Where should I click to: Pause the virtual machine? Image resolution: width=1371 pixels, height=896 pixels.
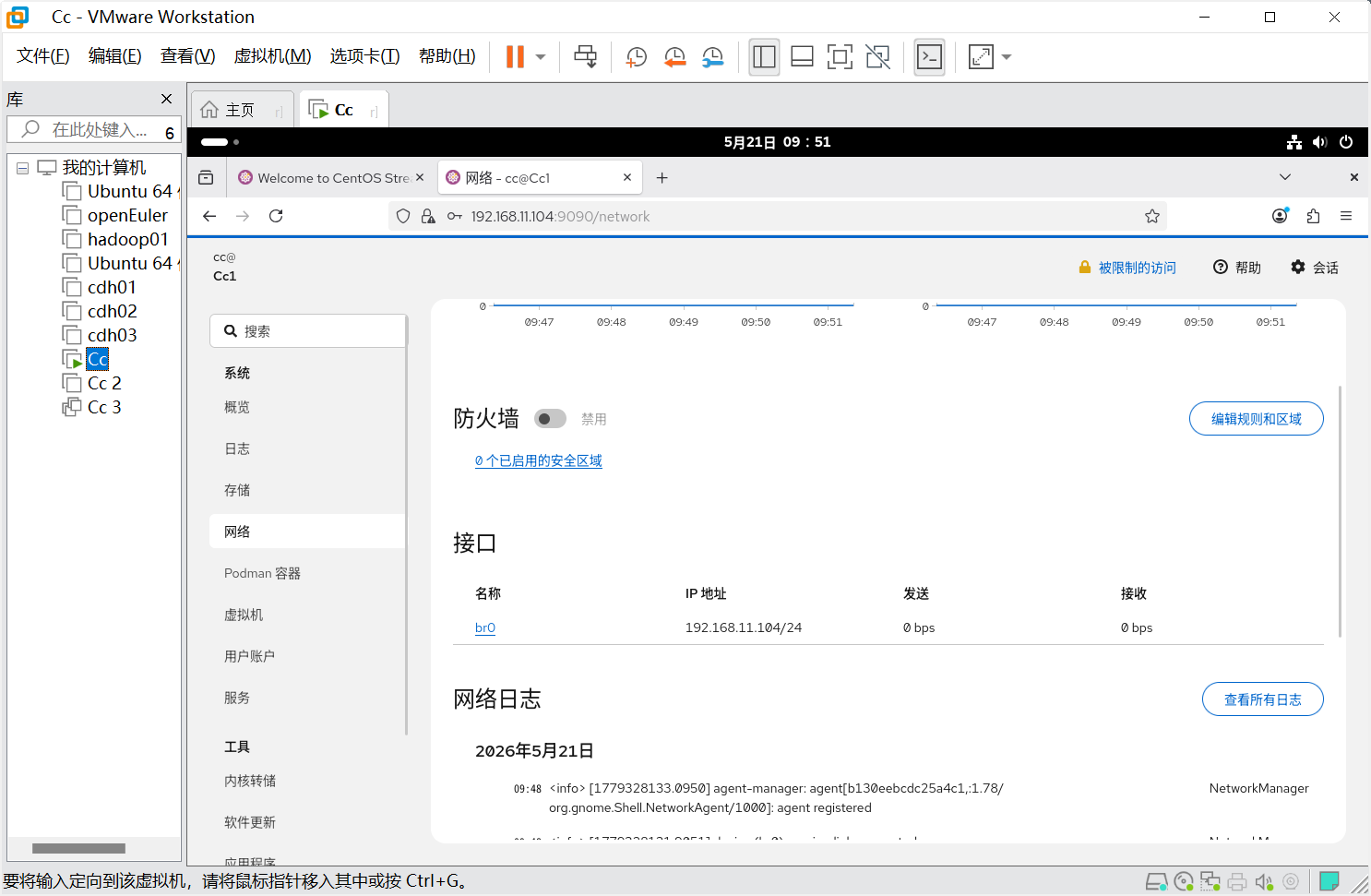coord(515,57)
